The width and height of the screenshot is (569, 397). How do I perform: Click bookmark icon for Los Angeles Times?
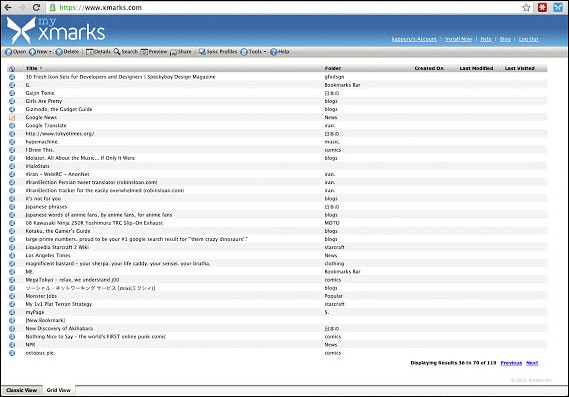coord(12,255)
